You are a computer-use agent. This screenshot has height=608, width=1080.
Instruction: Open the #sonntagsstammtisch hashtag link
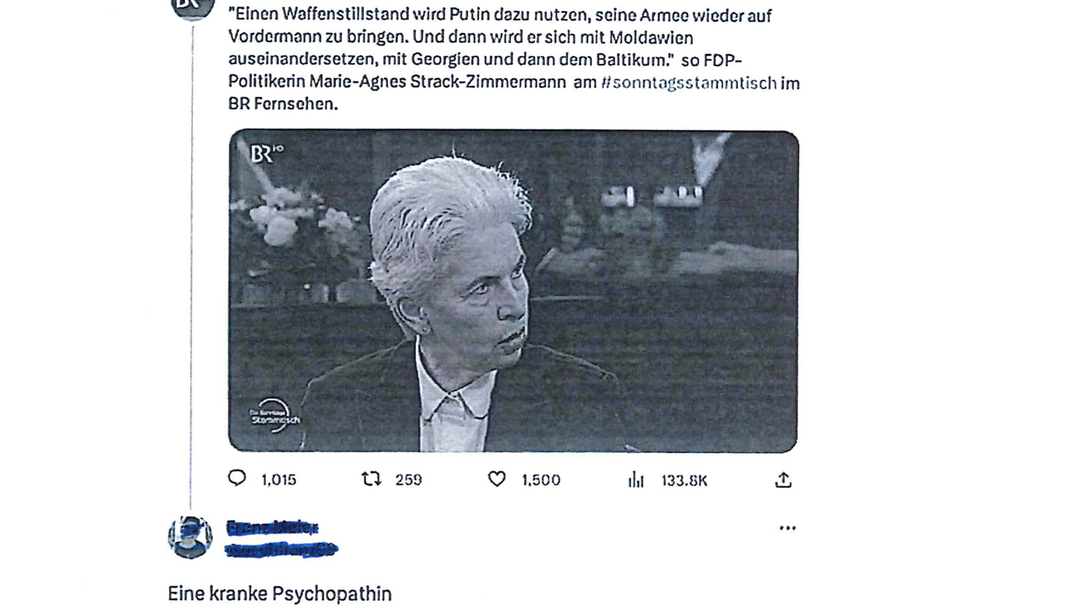pyautogui.click(x=689, y=83)
